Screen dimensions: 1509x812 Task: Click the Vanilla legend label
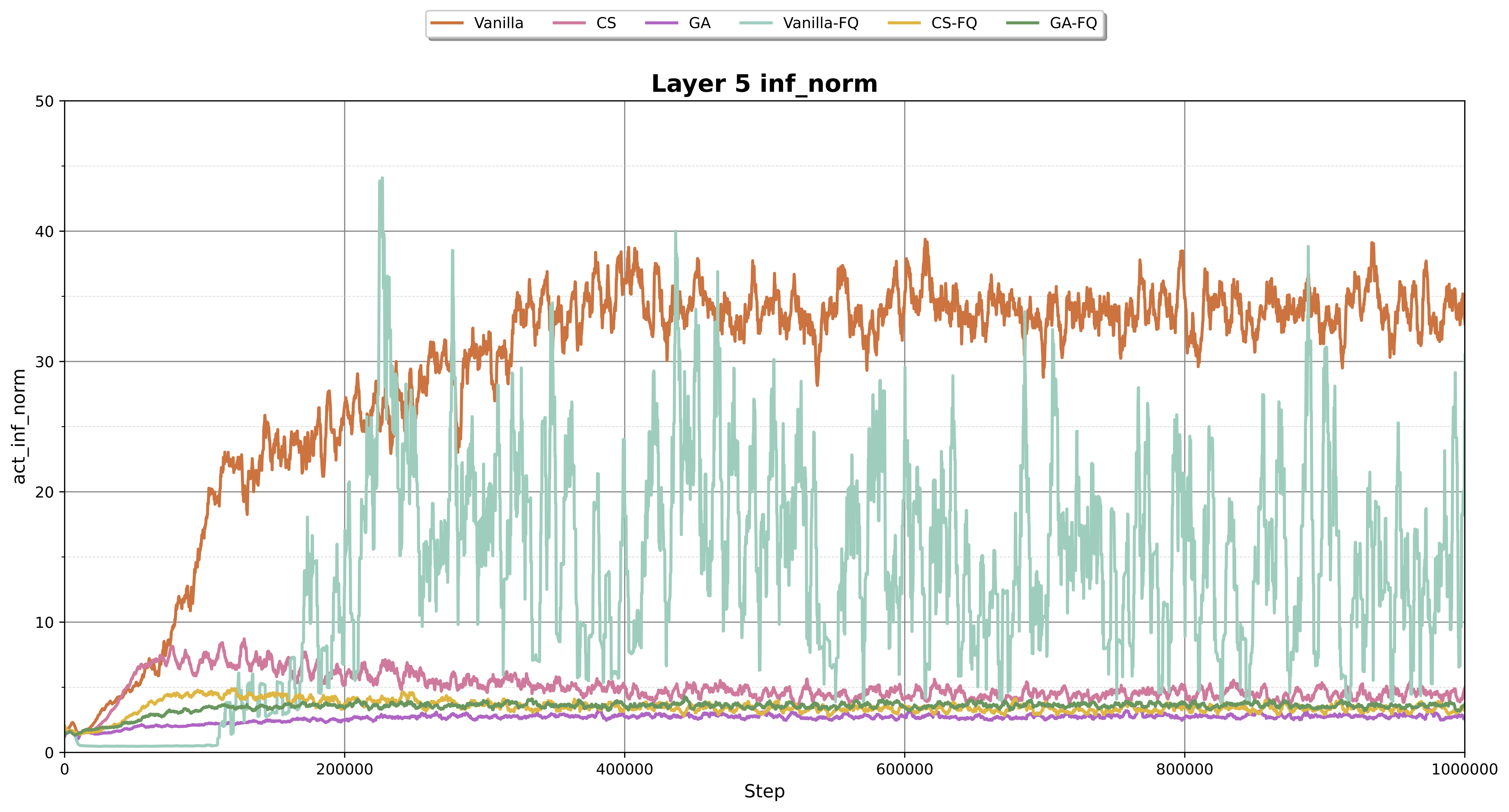[498, 23]
